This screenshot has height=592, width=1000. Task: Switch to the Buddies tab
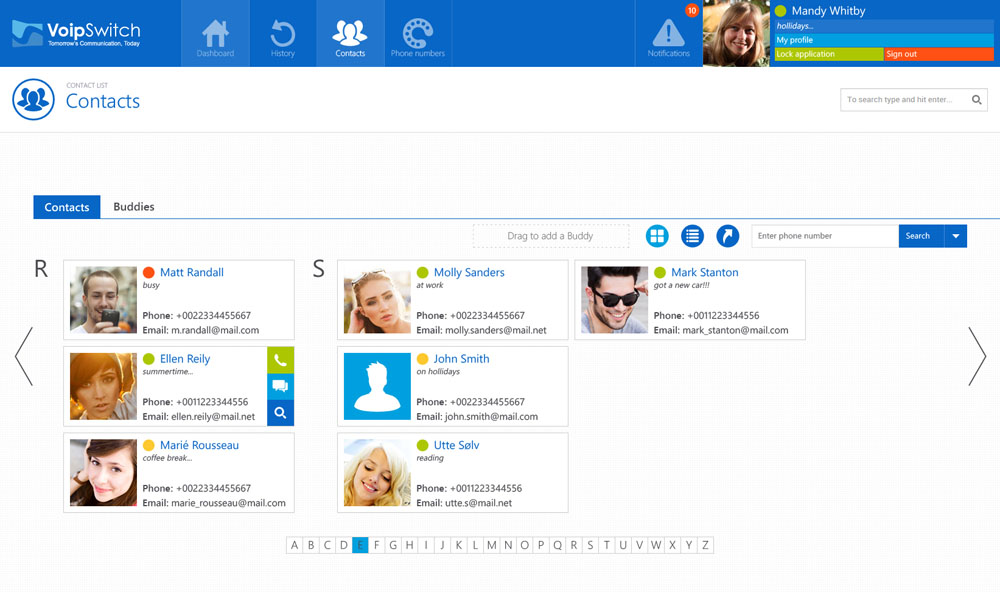tap(134, 207)
